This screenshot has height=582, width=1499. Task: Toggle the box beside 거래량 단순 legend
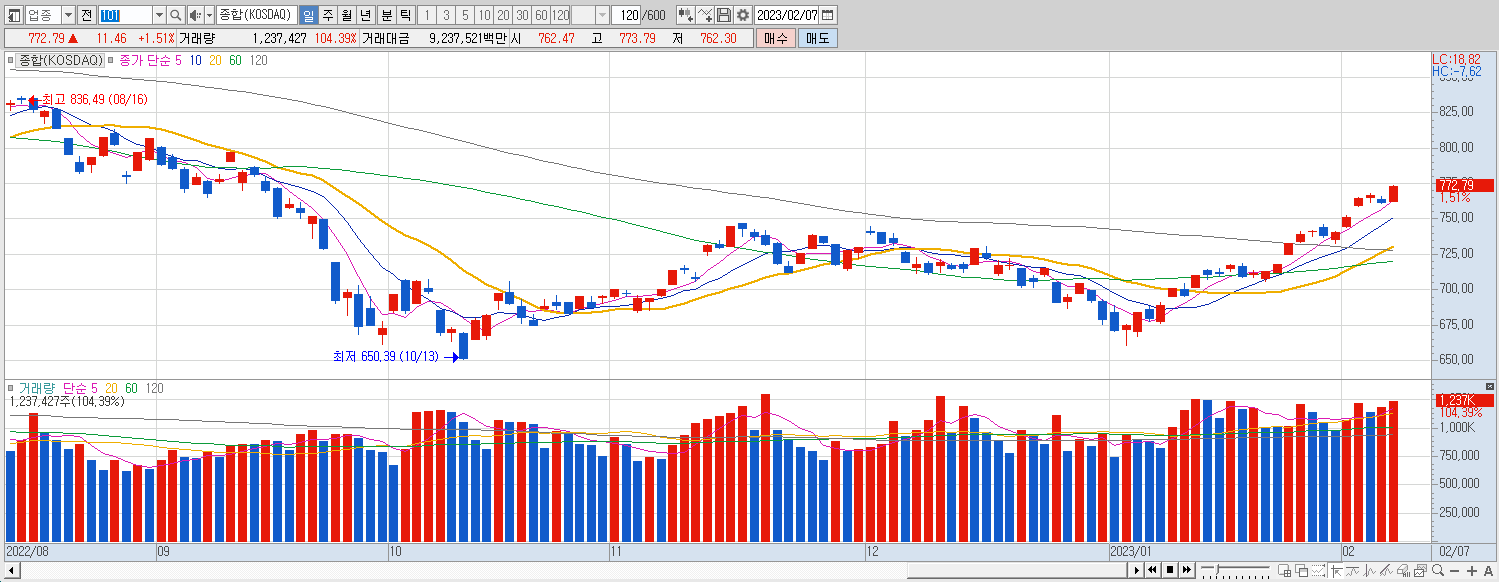click(11, 388)
